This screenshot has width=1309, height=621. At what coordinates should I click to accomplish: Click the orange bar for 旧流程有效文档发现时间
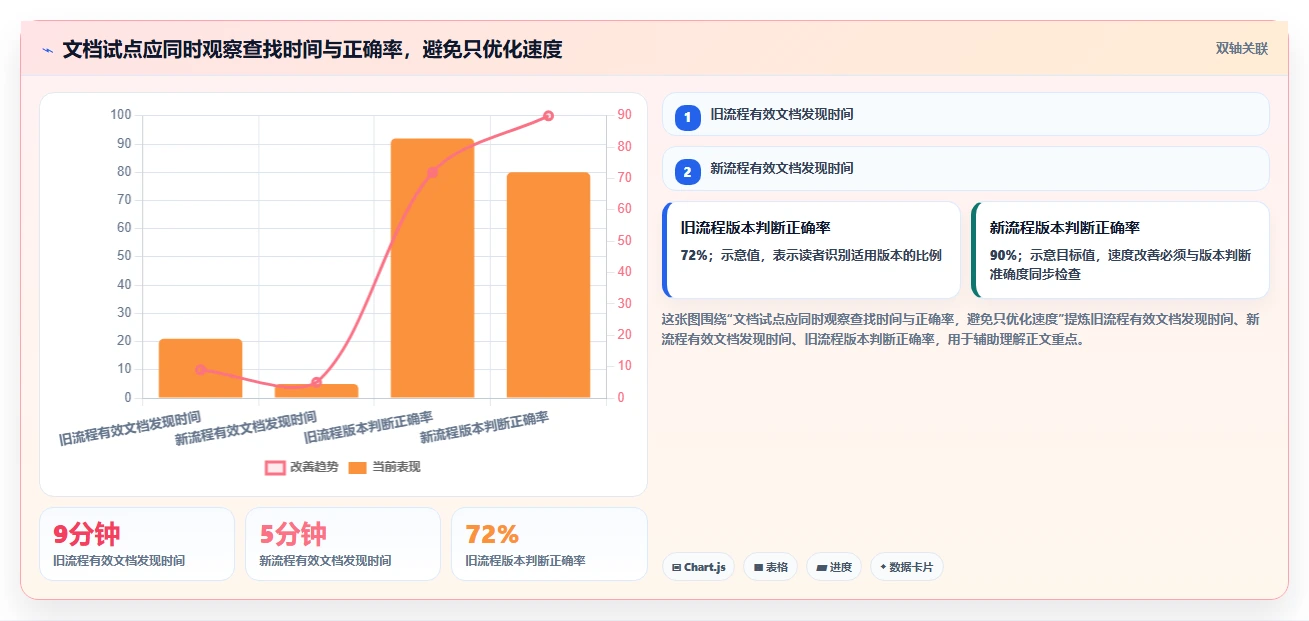tap(200, 368)
